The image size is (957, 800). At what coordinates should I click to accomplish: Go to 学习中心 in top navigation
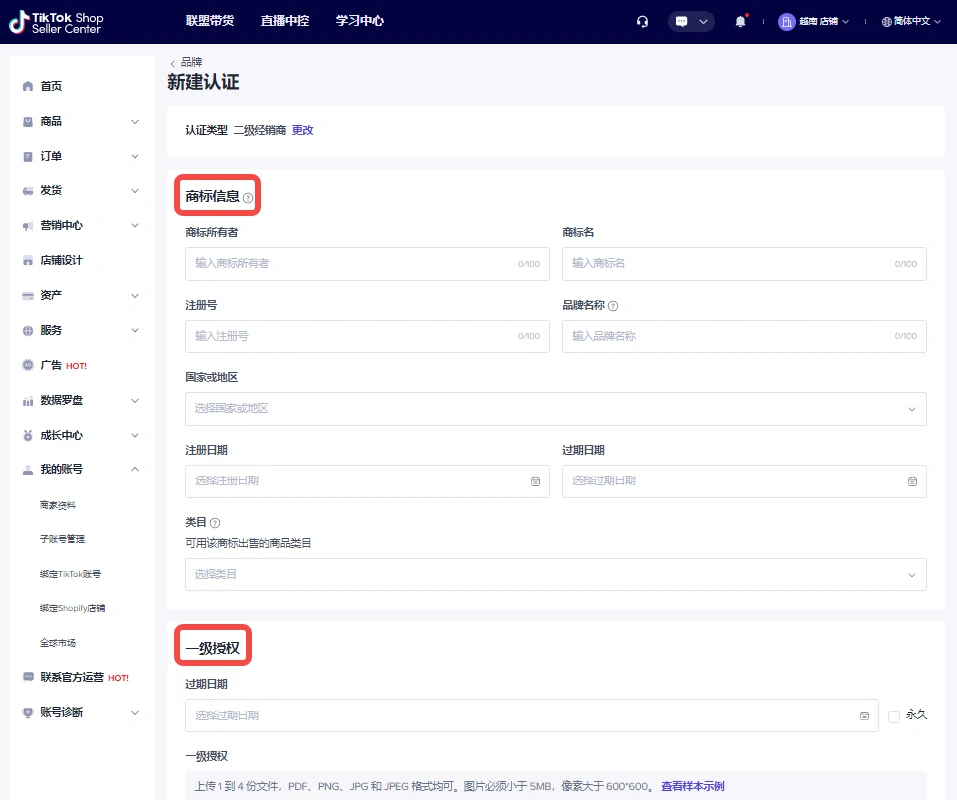(x=359, y=21)
